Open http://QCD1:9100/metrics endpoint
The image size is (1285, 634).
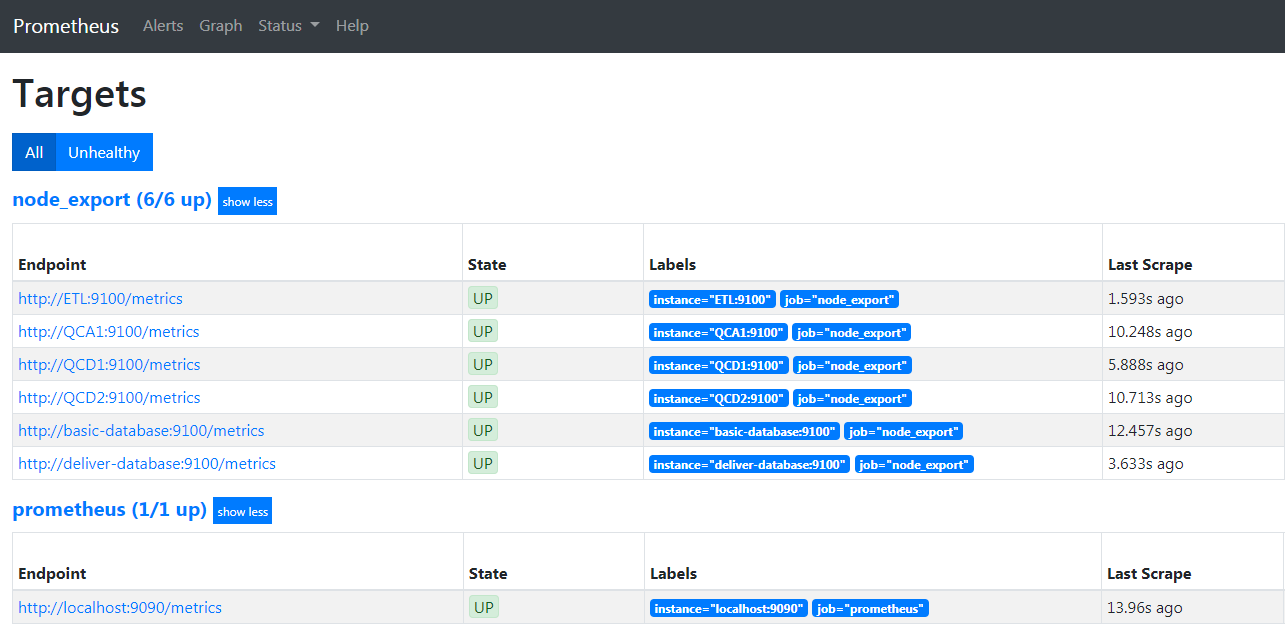(109, 364)
